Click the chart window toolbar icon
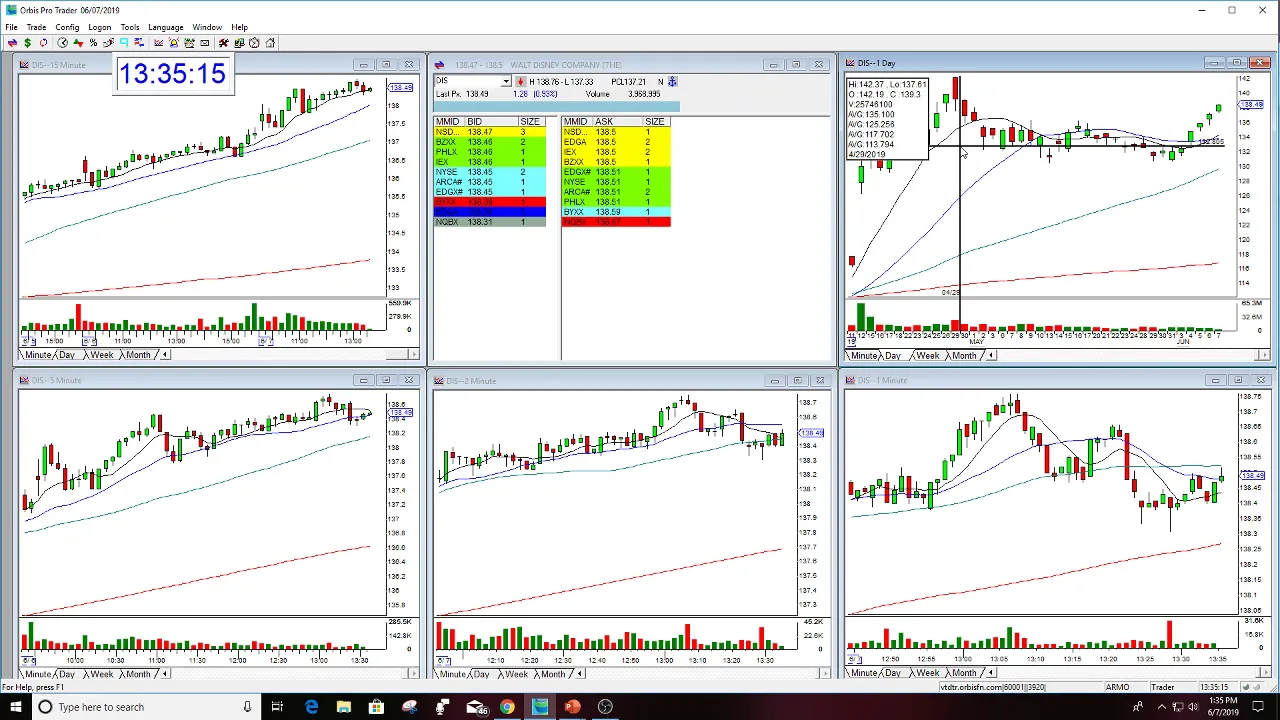Screen dimensions: 1280x720 [158, 43]
